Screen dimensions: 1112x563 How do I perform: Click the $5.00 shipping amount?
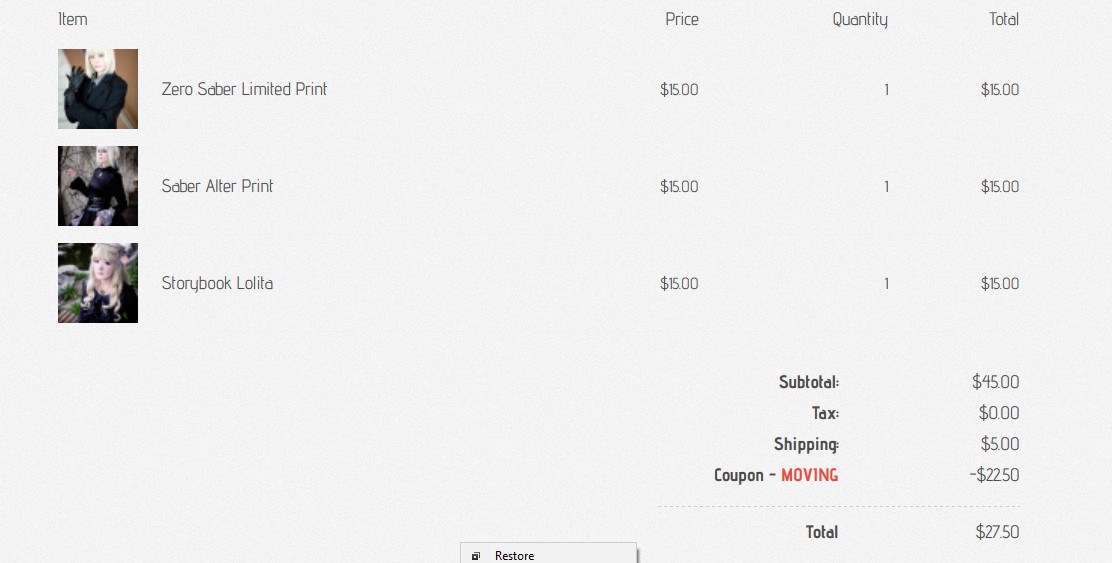[x=999, y=444]
